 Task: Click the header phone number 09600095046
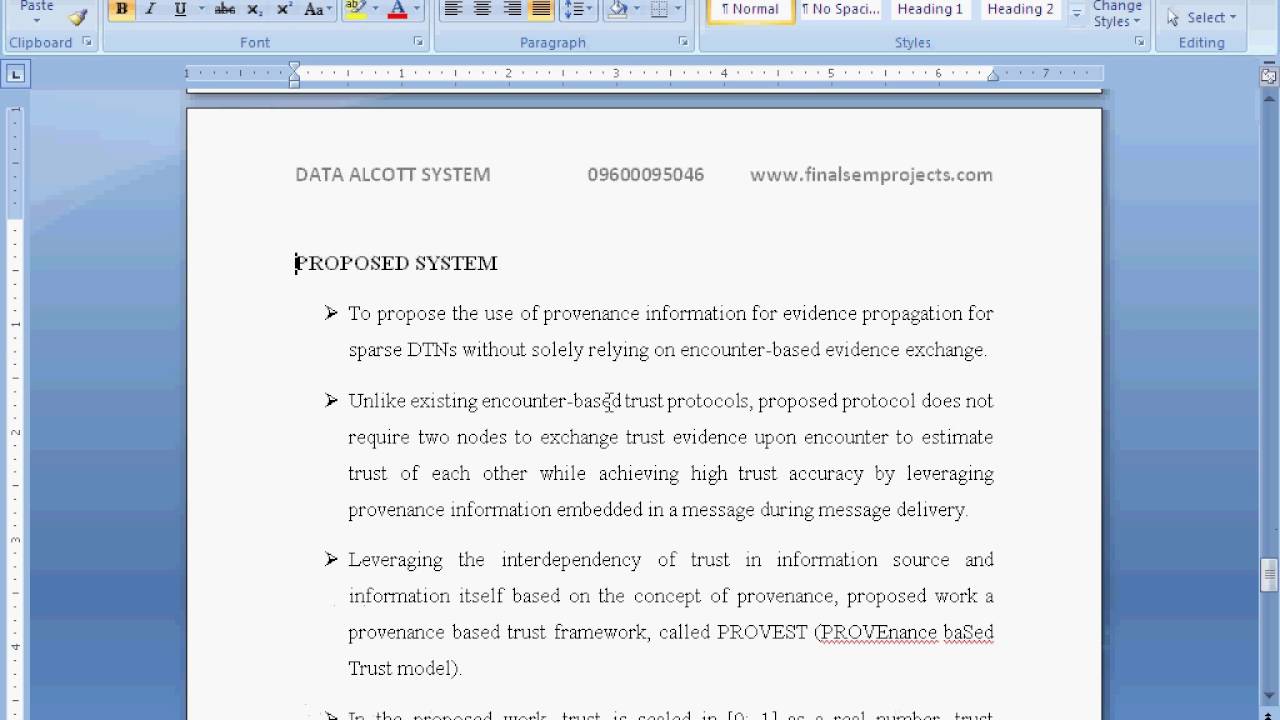pyautogui.click(x=646, y=175)
